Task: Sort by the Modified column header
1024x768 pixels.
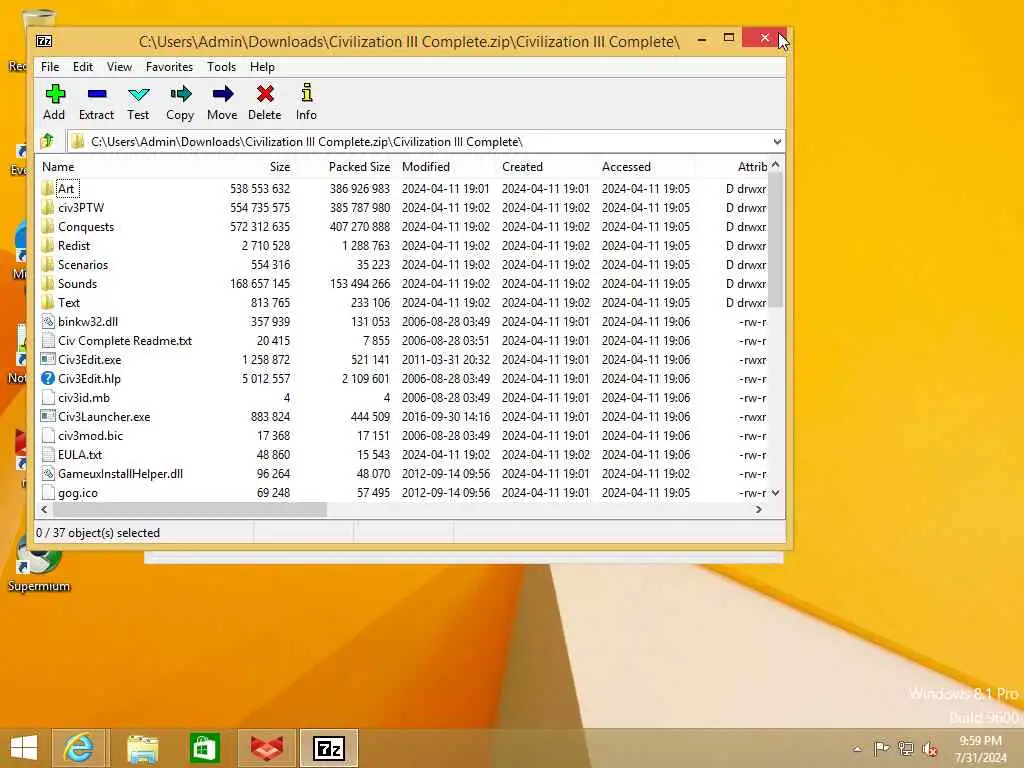Action: click(x=426, y=167)
